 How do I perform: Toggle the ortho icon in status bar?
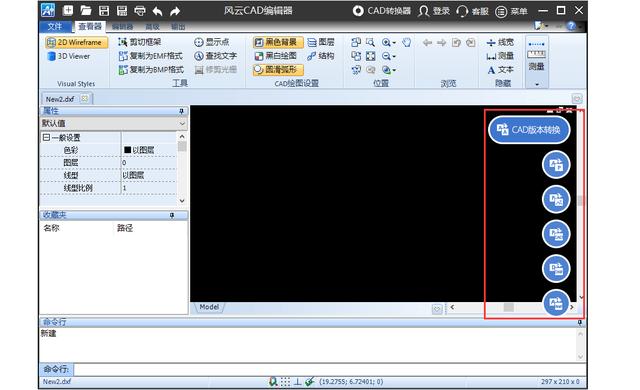[298, 381]
